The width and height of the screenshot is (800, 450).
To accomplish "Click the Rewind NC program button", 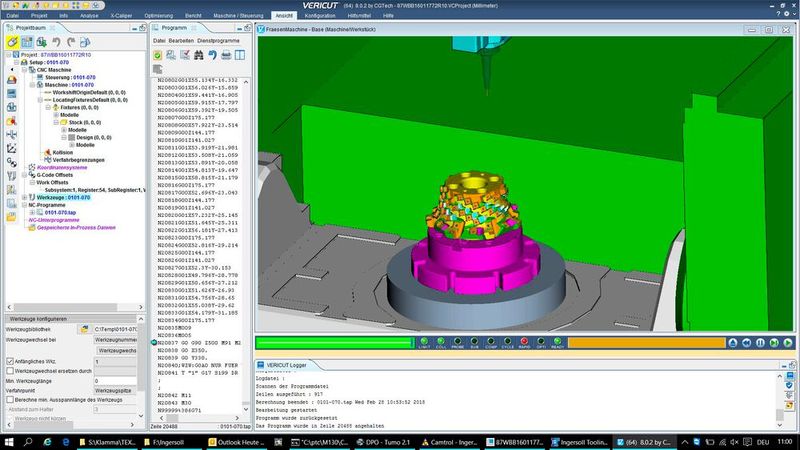I will [746, 343].
